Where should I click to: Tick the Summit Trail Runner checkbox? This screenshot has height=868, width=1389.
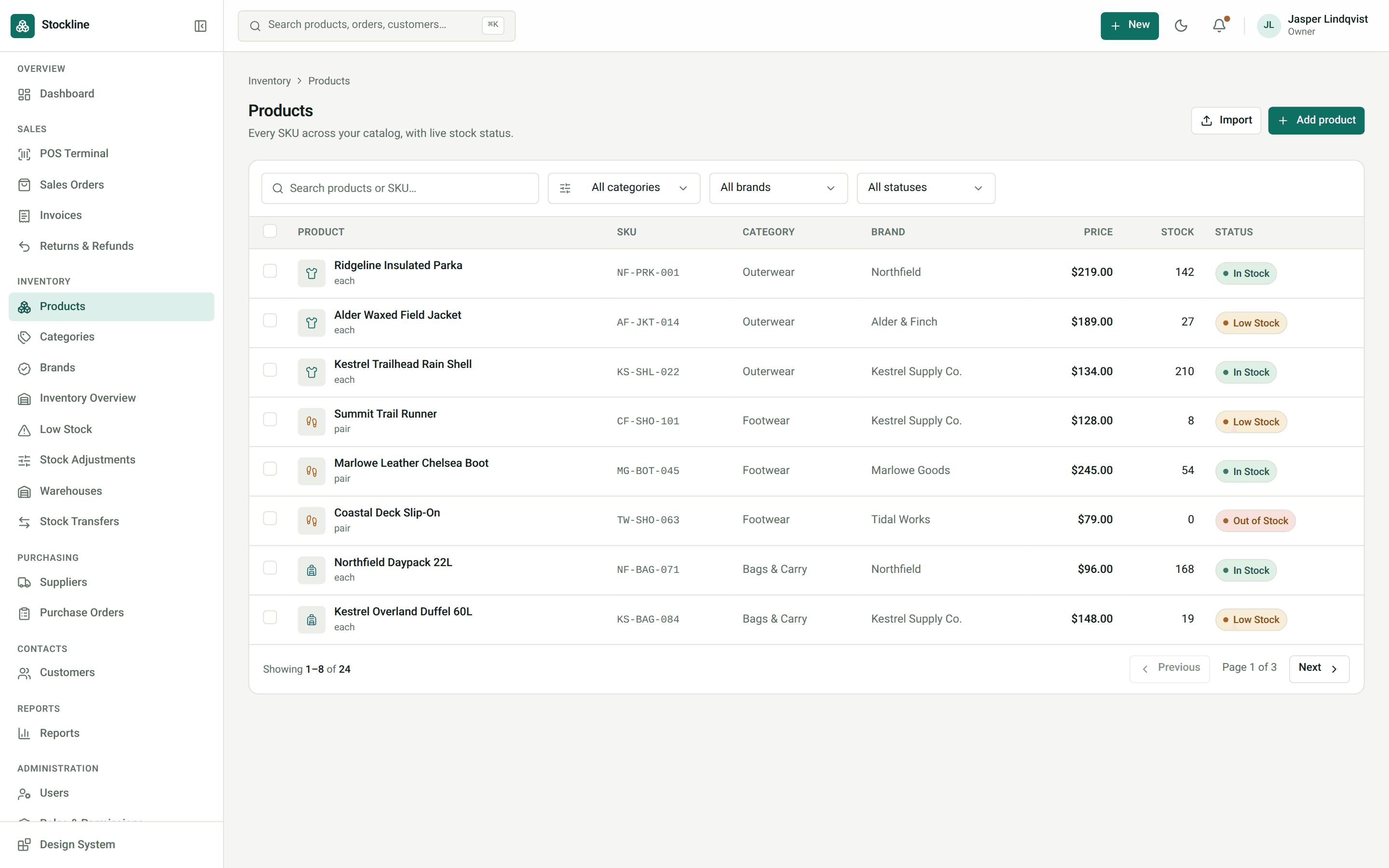[270, 420]
